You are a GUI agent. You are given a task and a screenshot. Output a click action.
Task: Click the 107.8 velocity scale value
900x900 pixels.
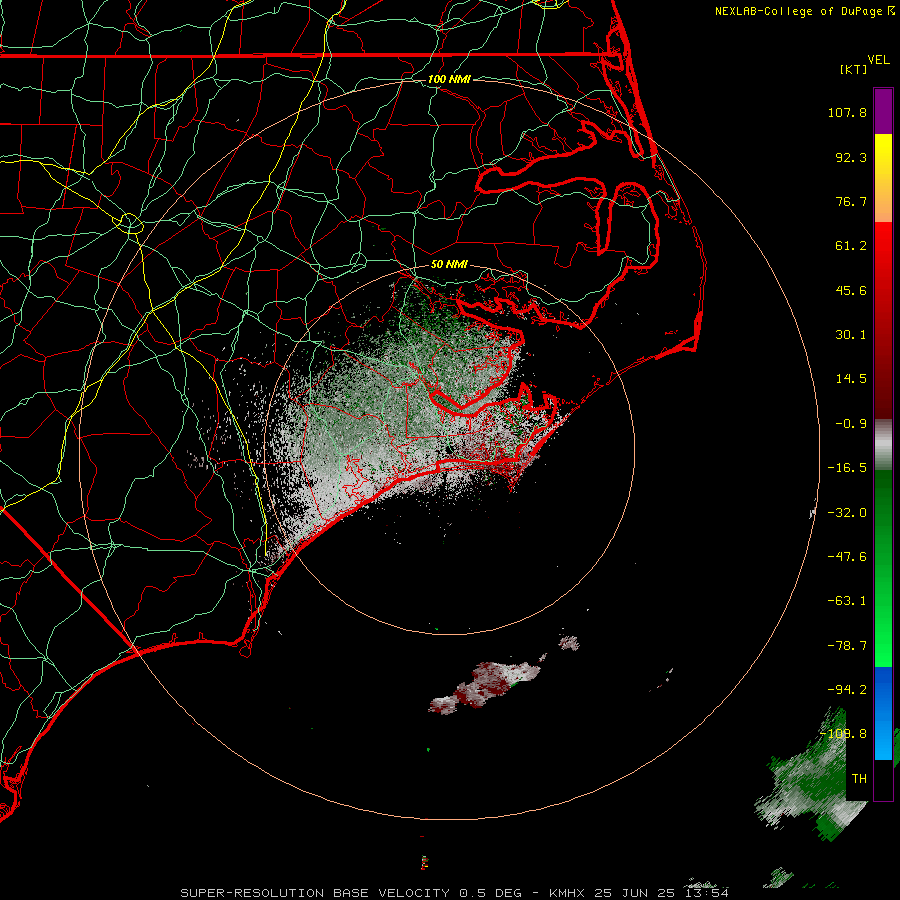coord(847,112)
